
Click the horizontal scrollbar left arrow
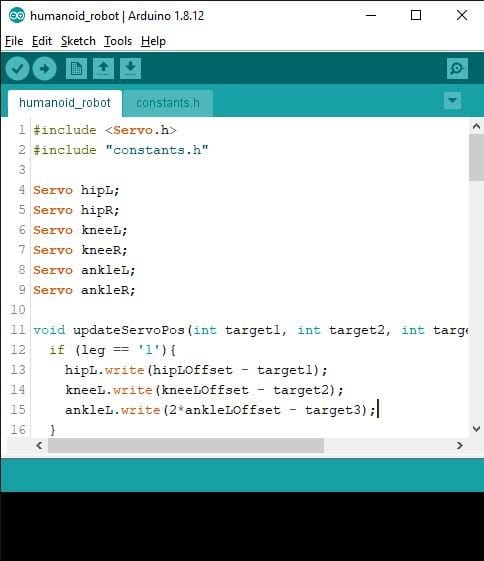pos(39,445)
